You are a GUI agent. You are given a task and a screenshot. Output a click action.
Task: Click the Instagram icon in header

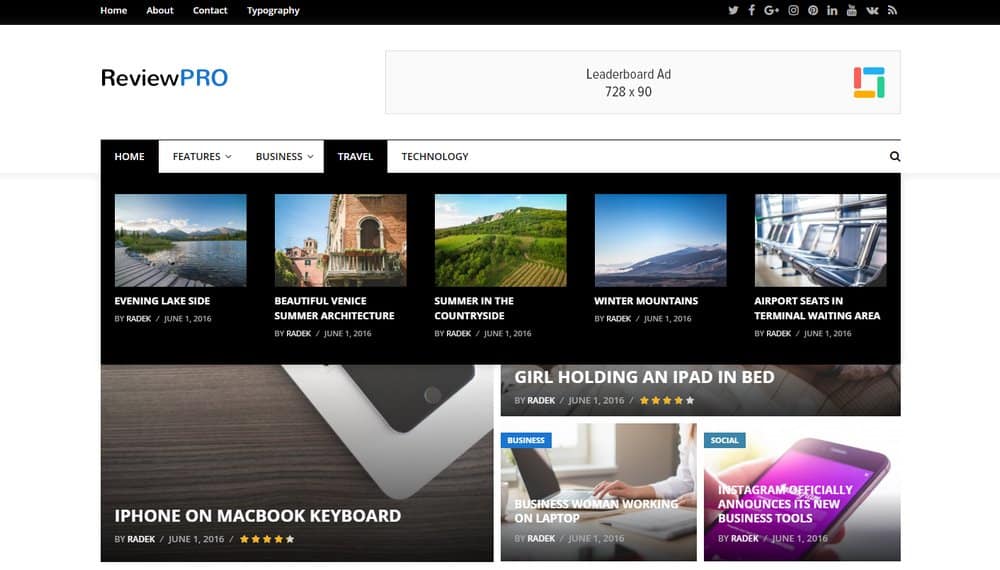tap(793, 10)
